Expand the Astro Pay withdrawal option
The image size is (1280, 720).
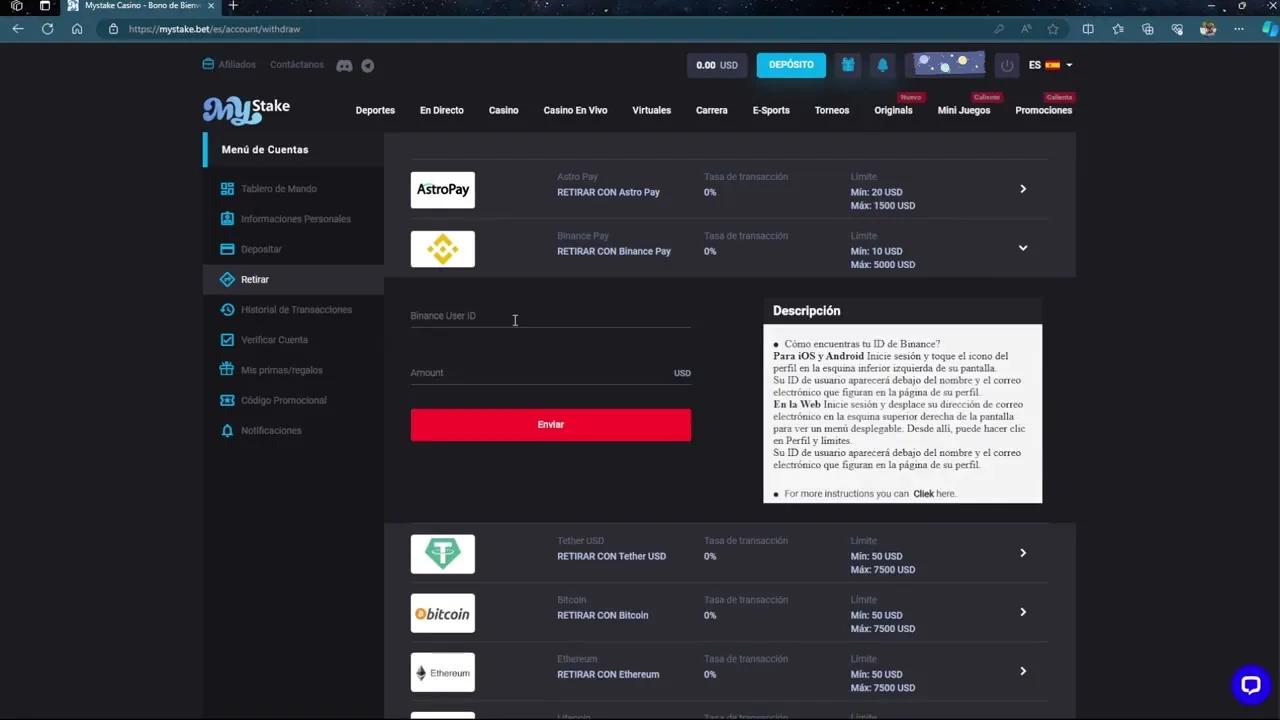[x=1022, y=189]
